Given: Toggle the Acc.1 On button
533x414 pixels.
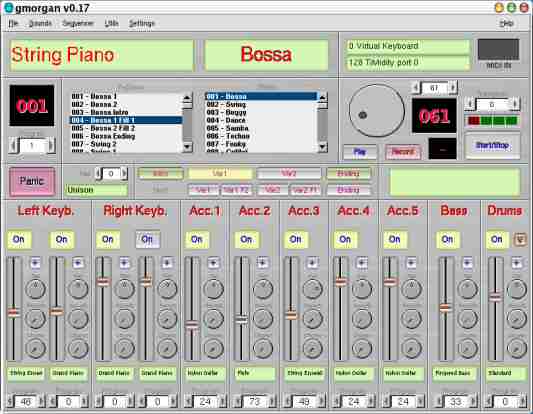Looking at the screenshot, I should pyautogui.click(x=196, y=240).
